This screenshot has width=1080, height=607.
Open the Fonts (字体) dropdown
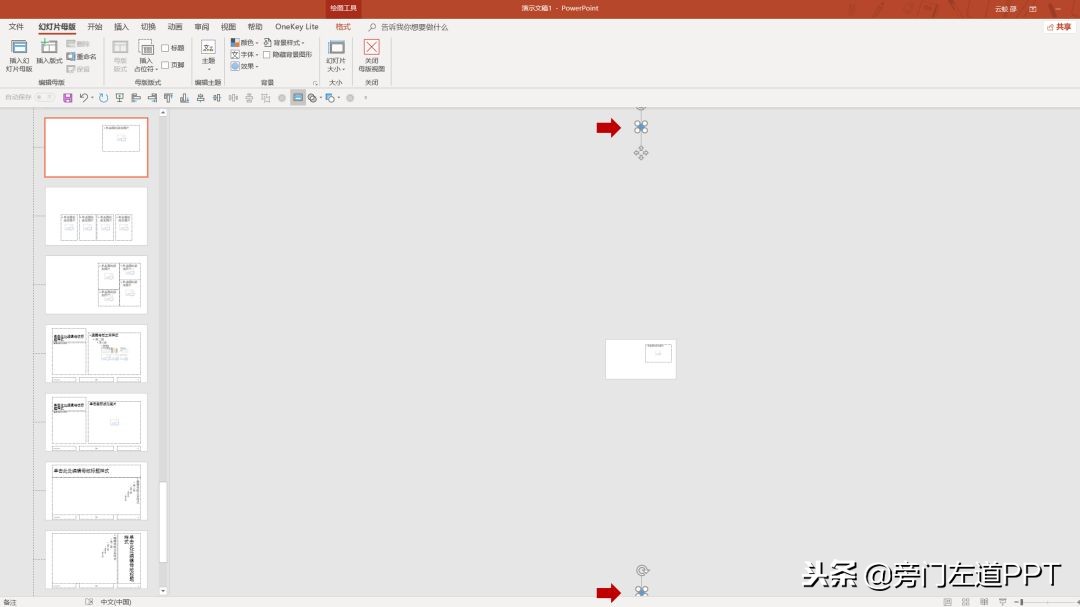point(245,54)
